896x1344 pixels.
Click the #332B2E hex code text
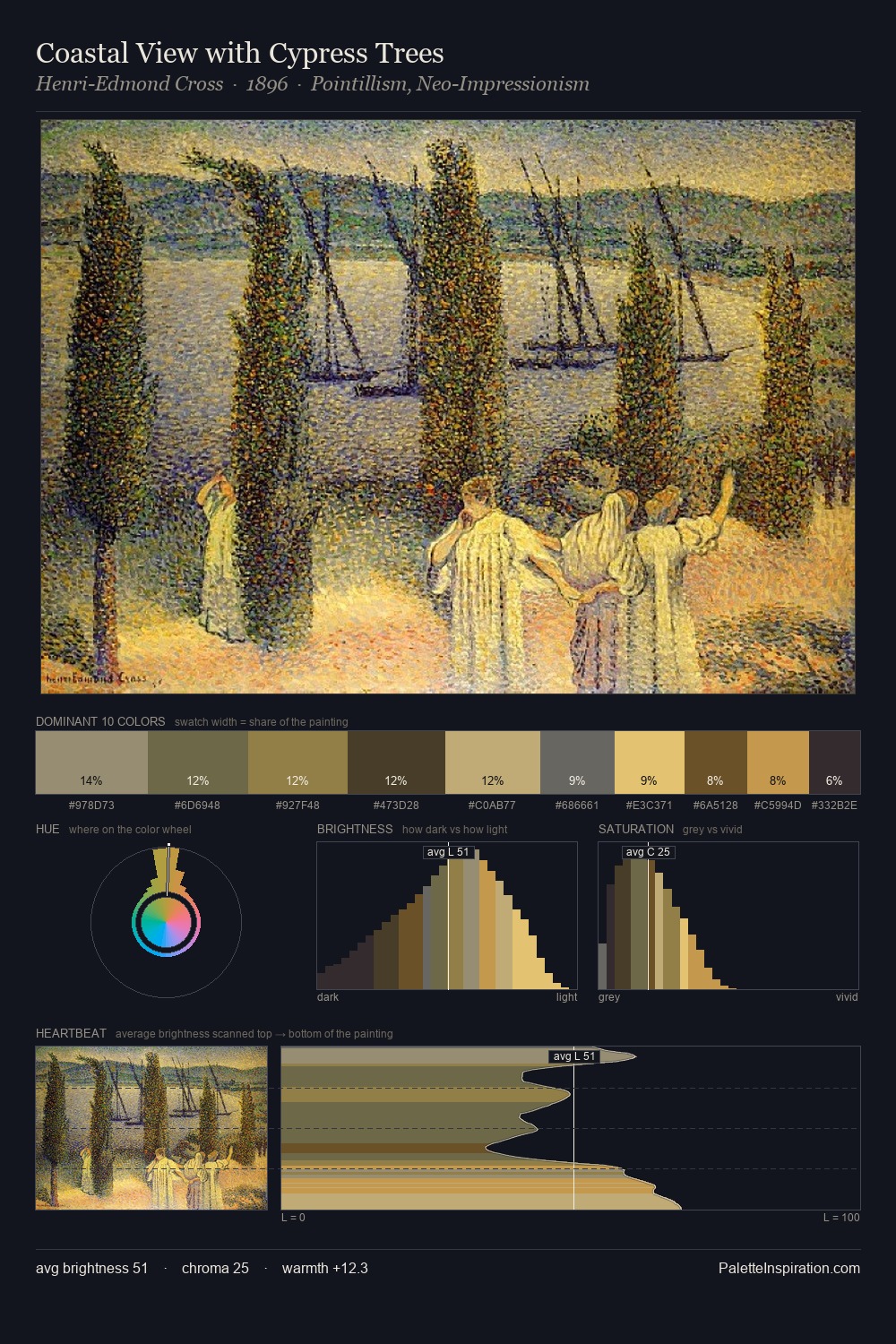(834, 806)
